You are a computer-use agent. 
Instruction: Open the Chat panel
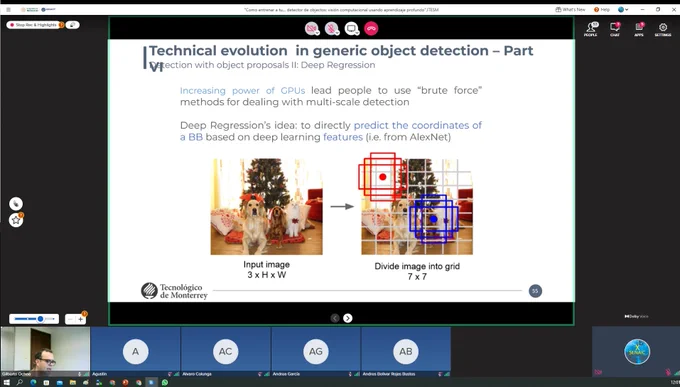pyautogui.click(x=615, y=29)
